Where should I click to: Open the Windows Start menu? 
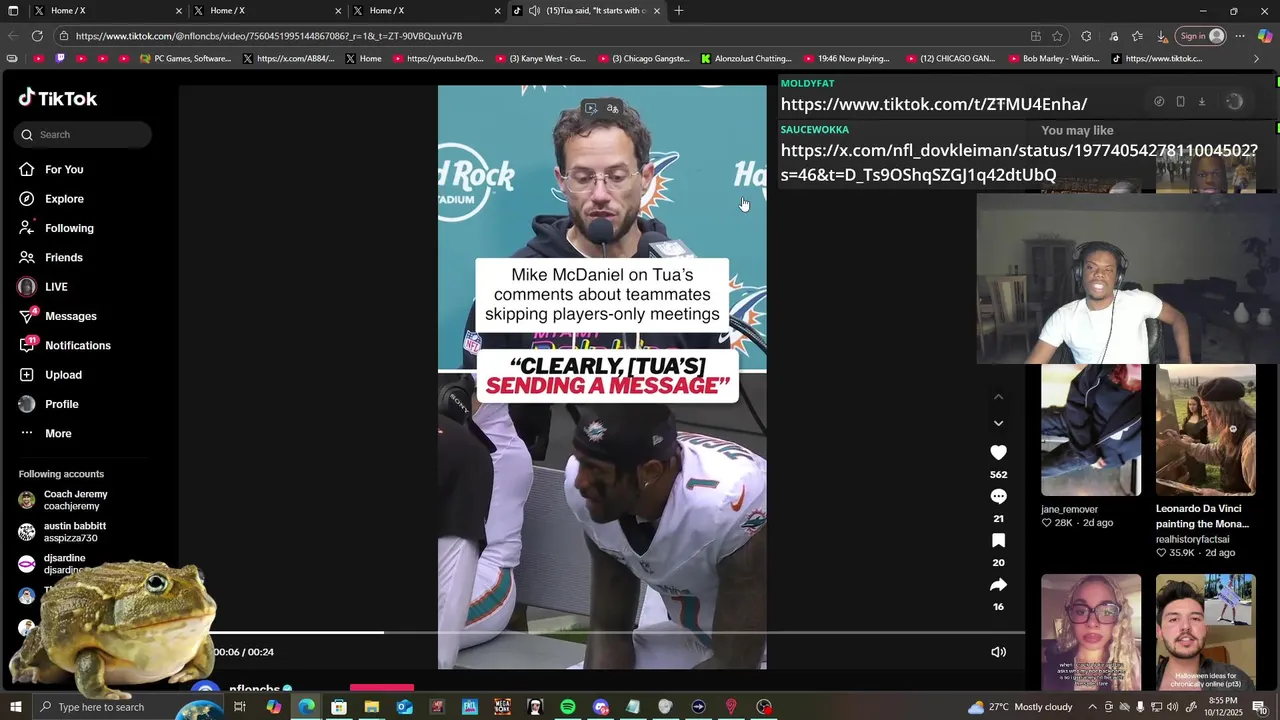pos(15,707)
